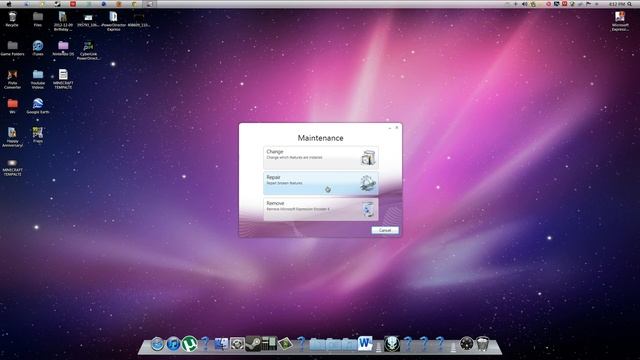Launch CyberLink PowerDirector desktop icon
Screen dimensions: 640x360
tap(88, 50)
